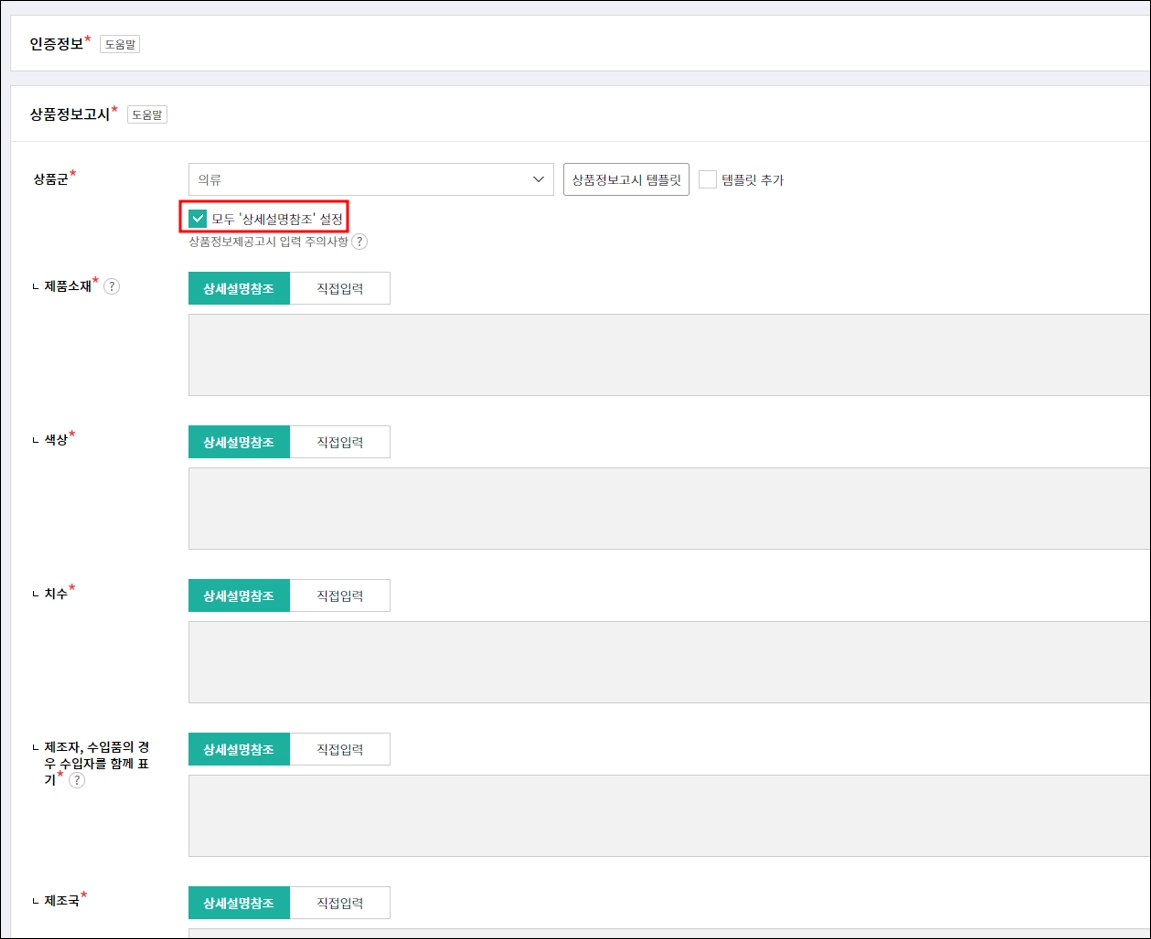This screenshot has height=939, width=1151.
Task: Select 직접입력 for 제조자 수입자 field
Action: 340,749
